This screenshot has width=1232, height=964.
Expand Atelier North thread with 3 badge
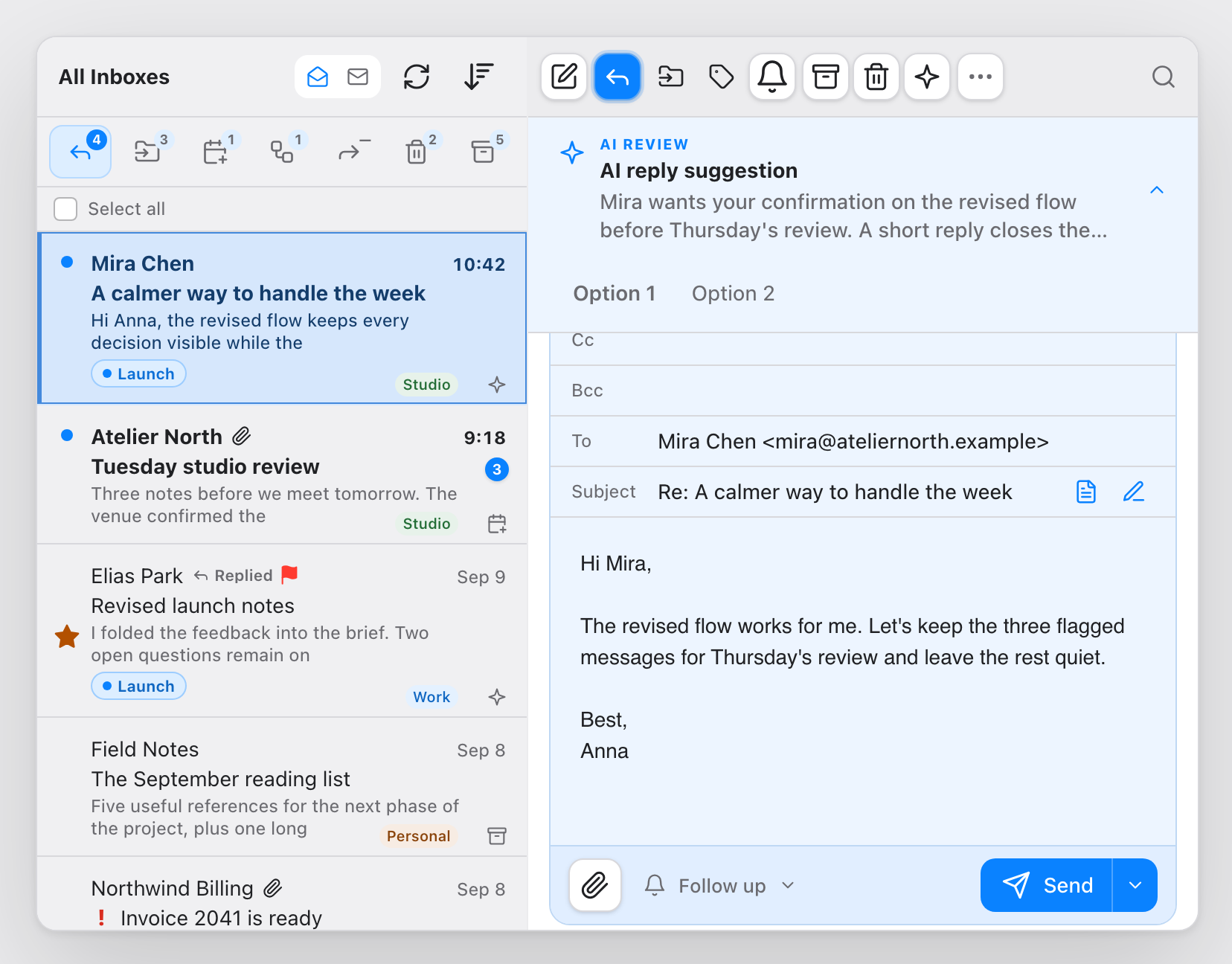tap(497, 469)
